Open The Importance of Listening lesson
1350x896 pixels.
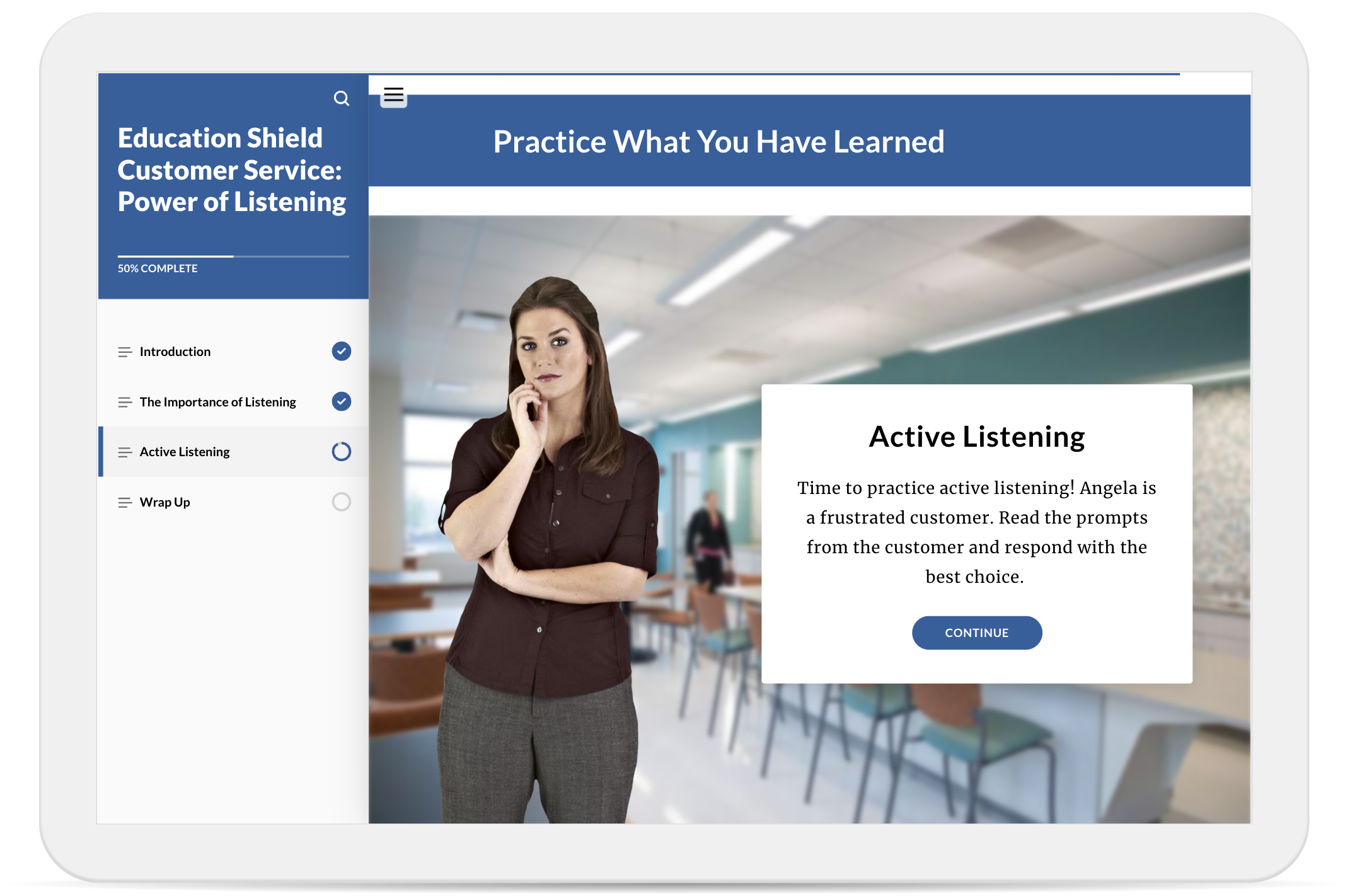coord(217,402)
